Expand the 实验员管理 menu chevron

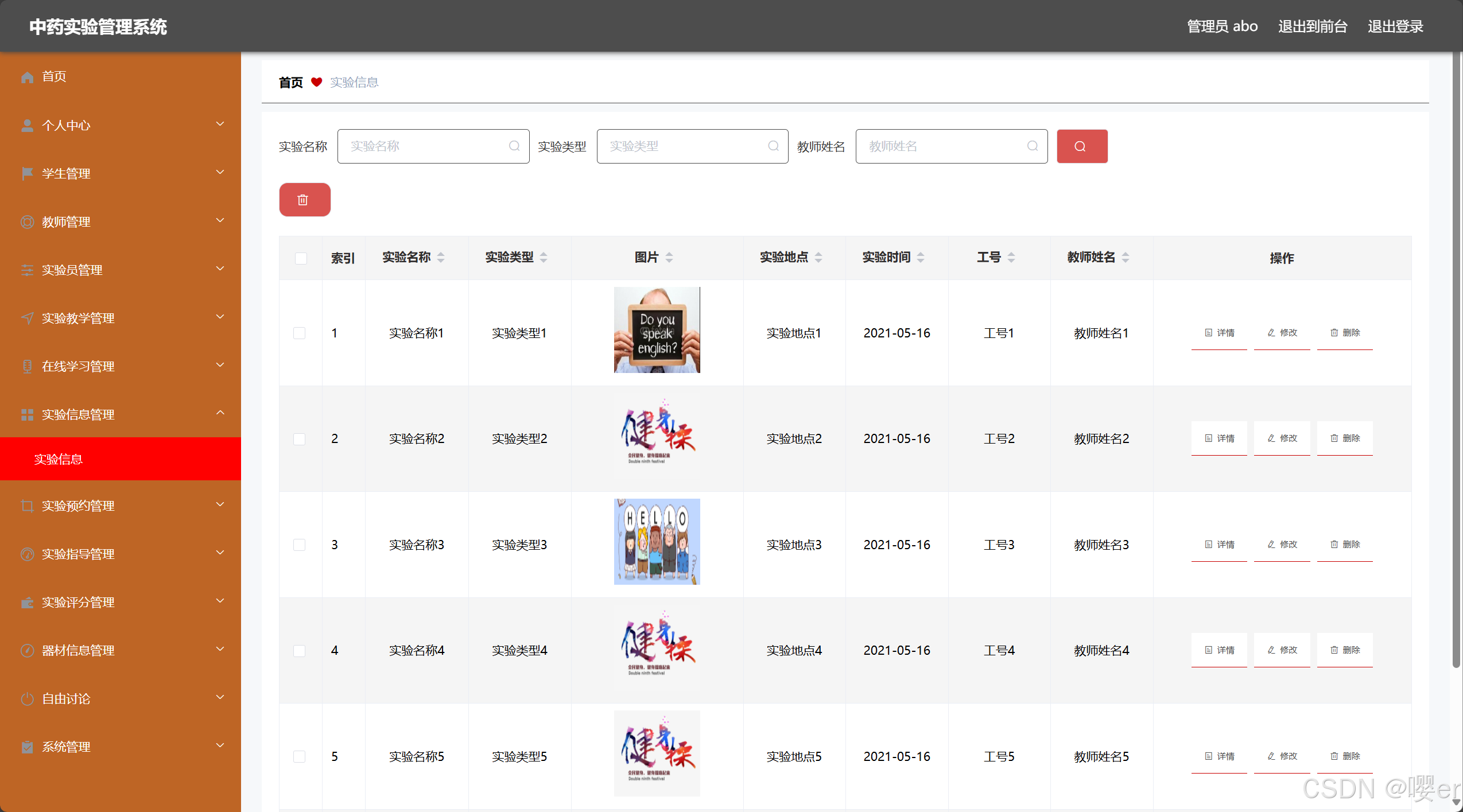220,269
